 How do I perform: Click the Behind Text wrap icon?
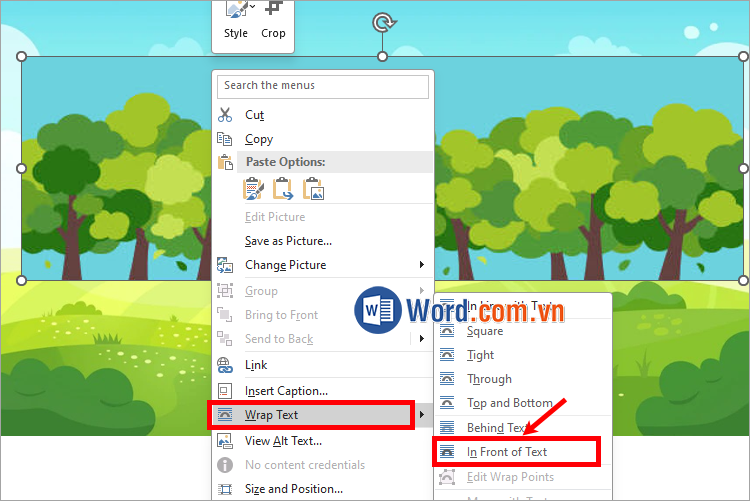tap(447, 427)
